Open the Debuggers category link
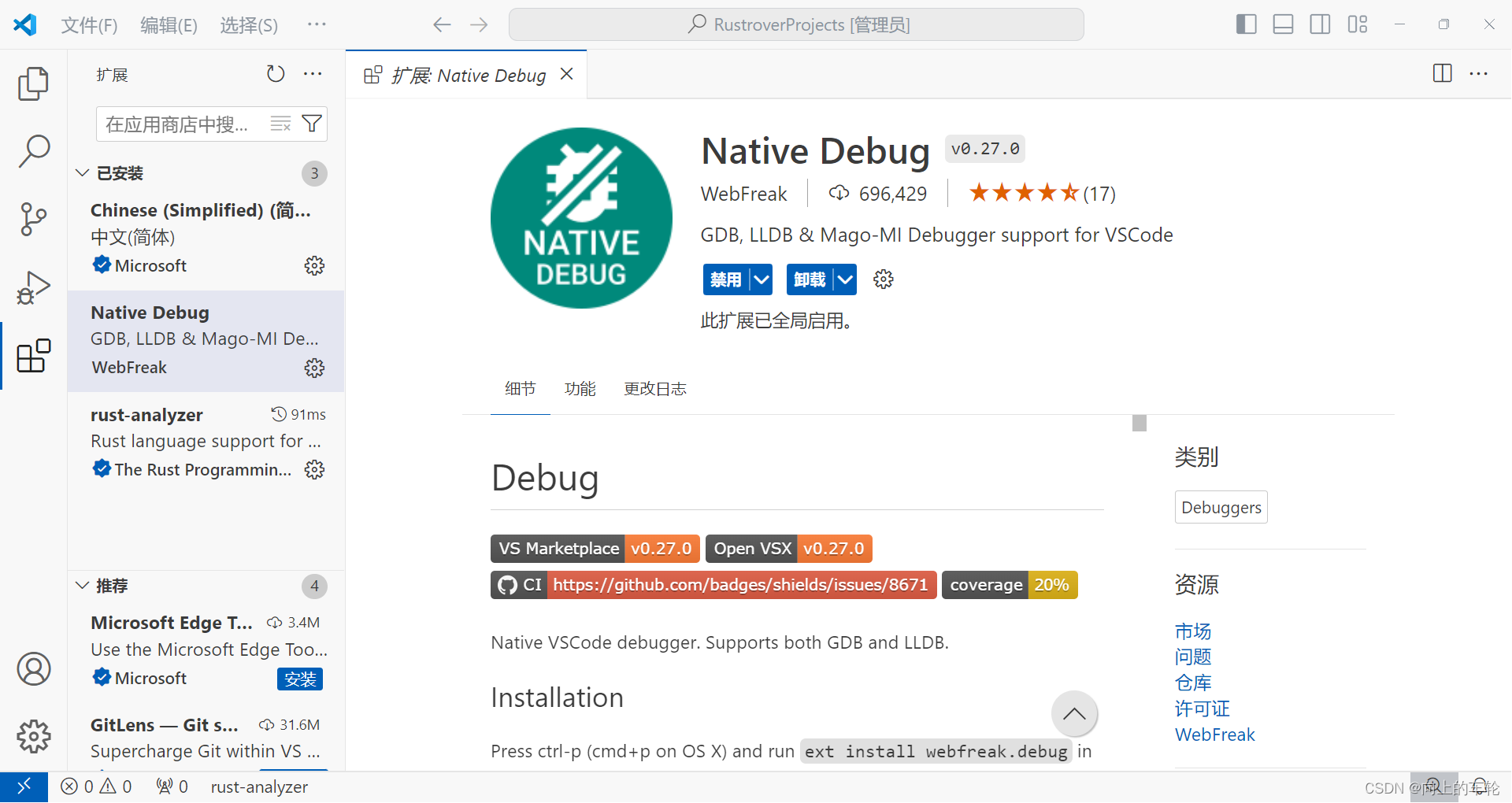The image size is (1512, 803). pyautogui.click(x=1221, y=507)
